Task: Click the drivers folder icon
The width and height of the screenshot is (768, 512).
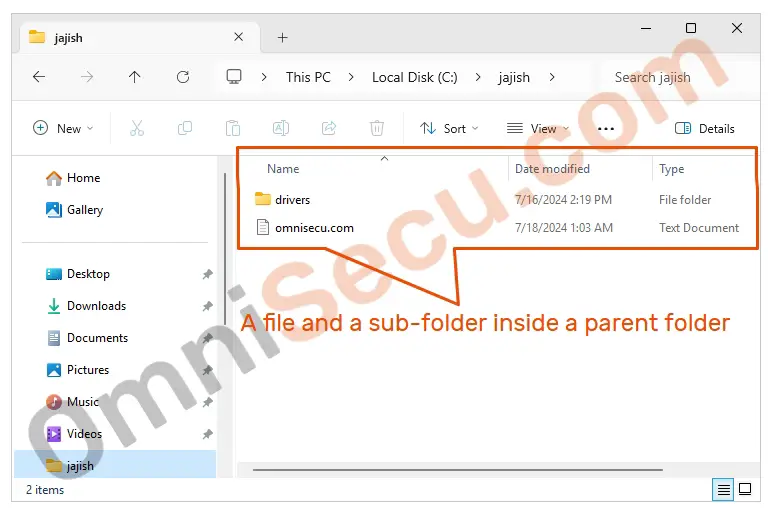Action: (263, 199)
